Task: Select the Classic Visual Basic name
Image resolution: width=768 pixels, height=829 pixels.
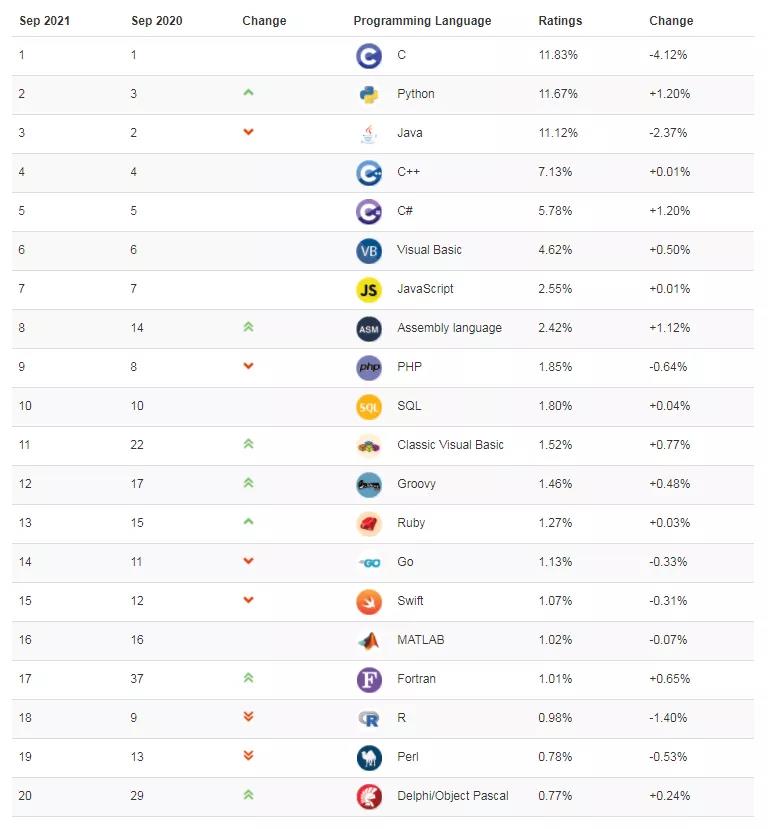Action: pos(450,445)
